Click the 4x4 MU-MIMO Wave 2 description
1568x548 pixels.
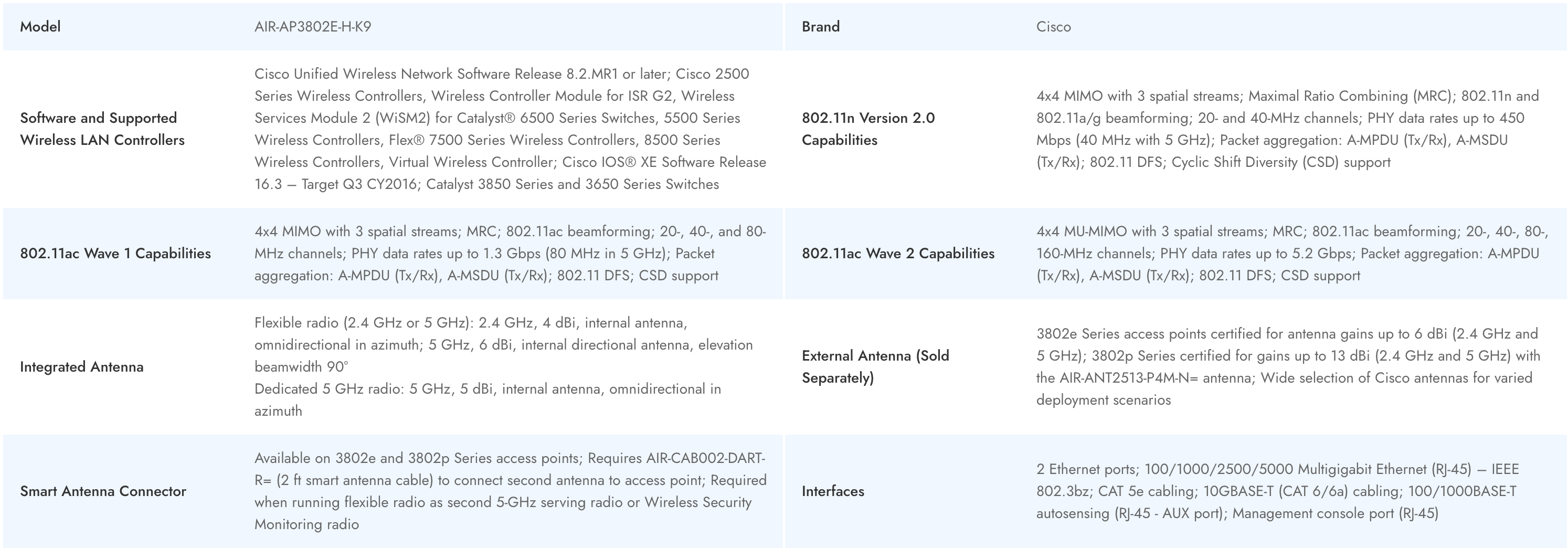click(x=1290, y=254)
